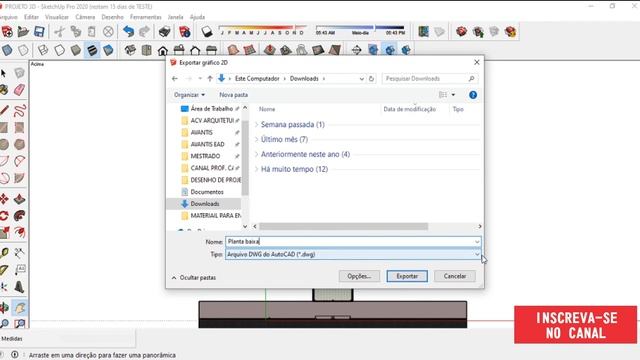Open export Opções button
The height and width of the screenshot is (360, 640).
click(x=359, y=276)
